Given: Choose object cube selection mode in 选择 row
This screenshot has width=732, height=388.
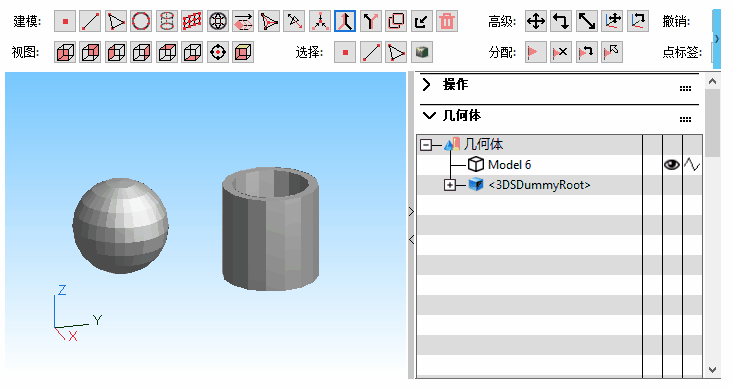Looking at the screenshot, I should click(422, 52).
